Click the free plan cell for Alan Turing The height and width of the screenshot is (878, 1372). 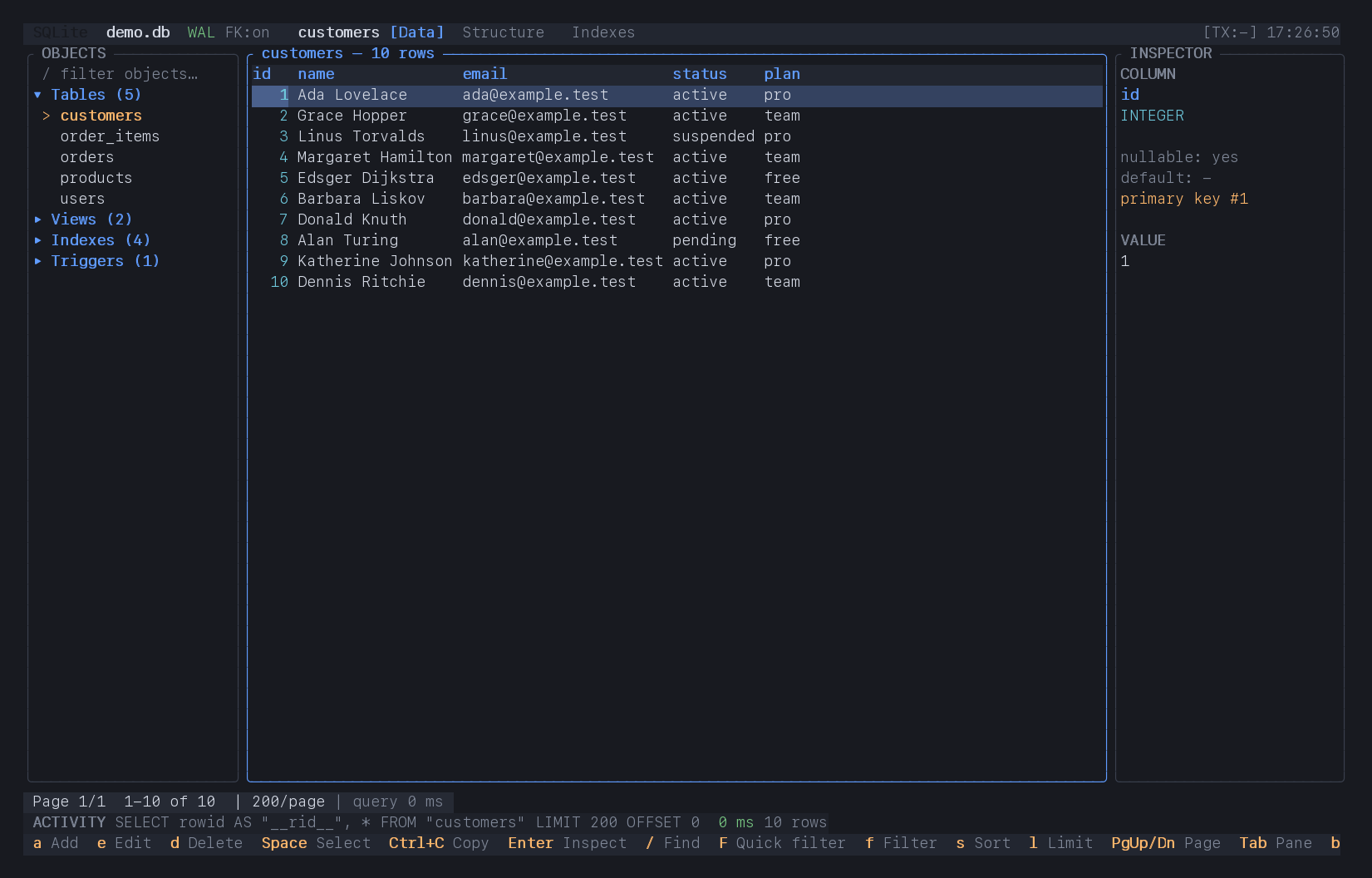(x=782, y=240)
